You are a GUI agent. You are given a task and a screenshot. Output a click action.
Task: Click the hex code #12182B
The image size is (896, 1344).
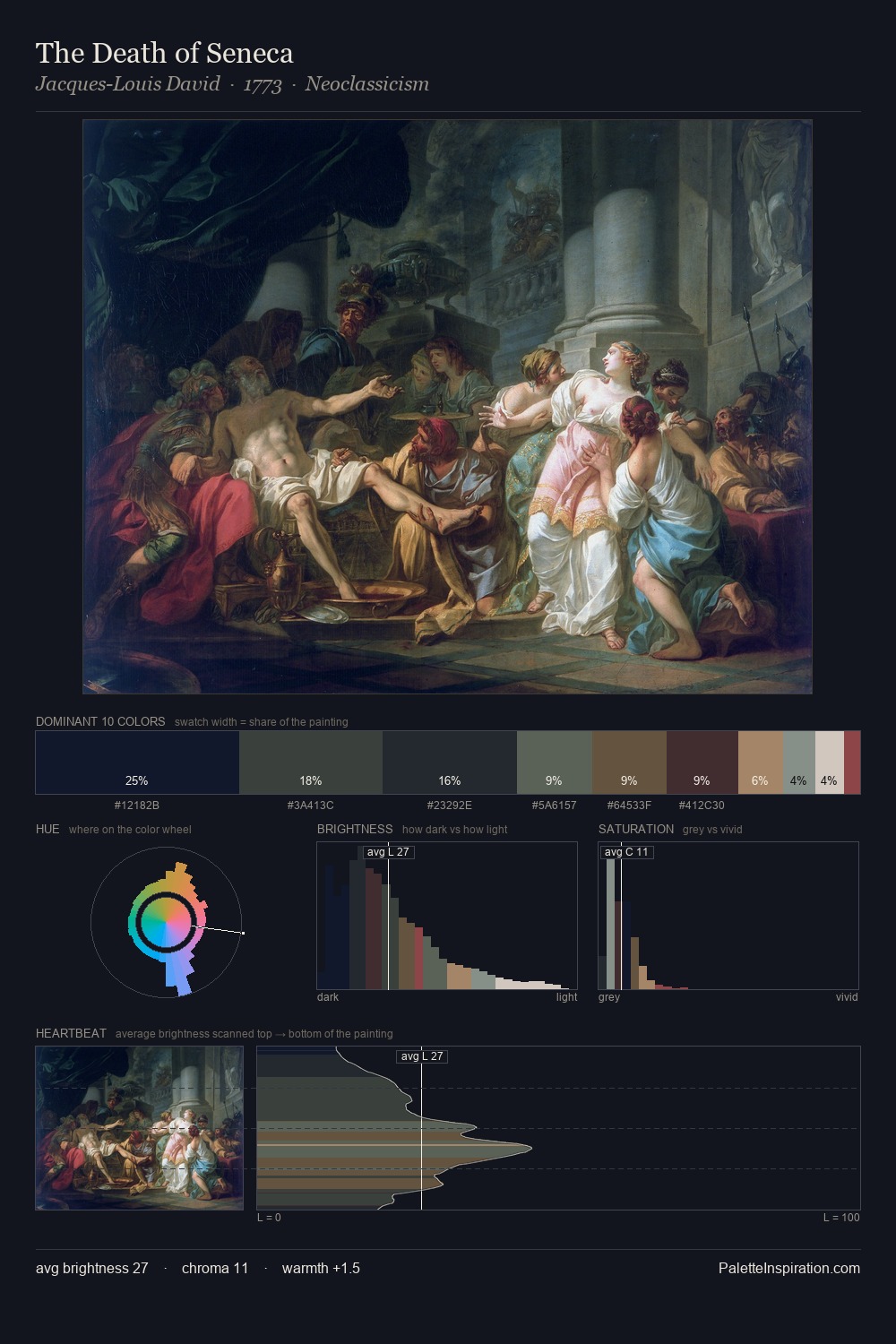pyautogui.click(x=137, y=806)
